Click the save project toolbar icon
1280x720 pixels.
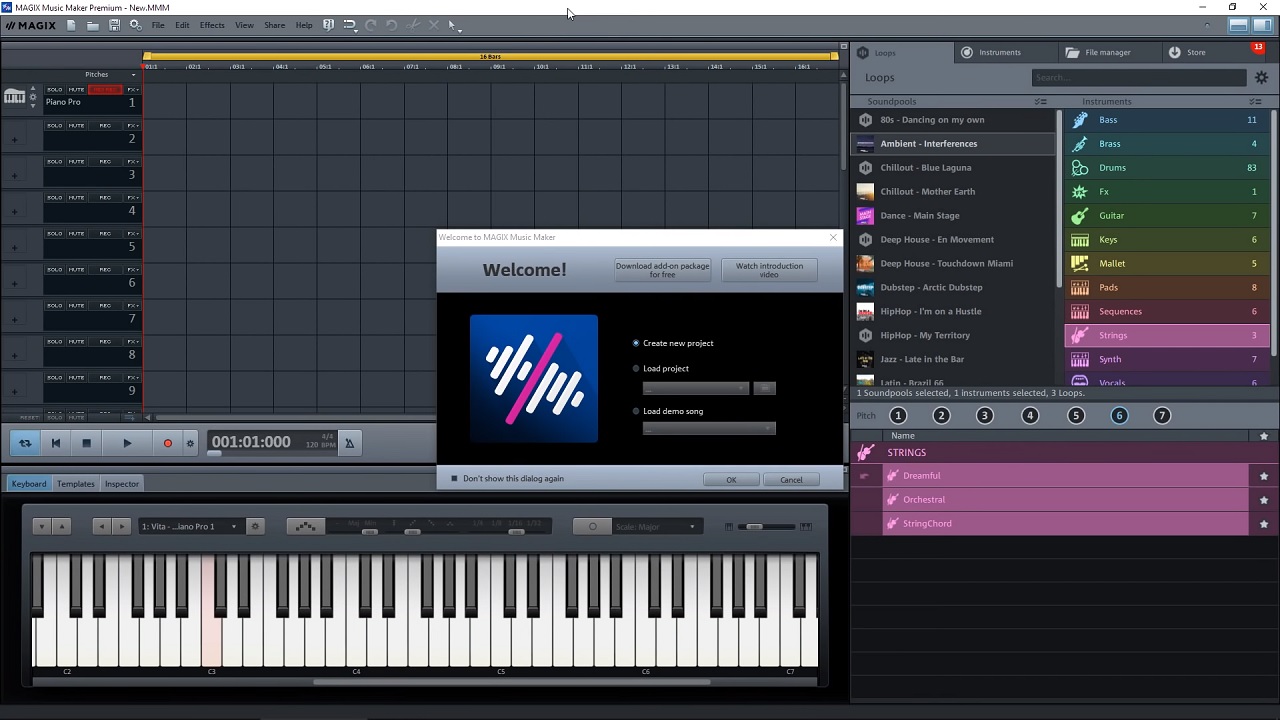coord(114,25)
